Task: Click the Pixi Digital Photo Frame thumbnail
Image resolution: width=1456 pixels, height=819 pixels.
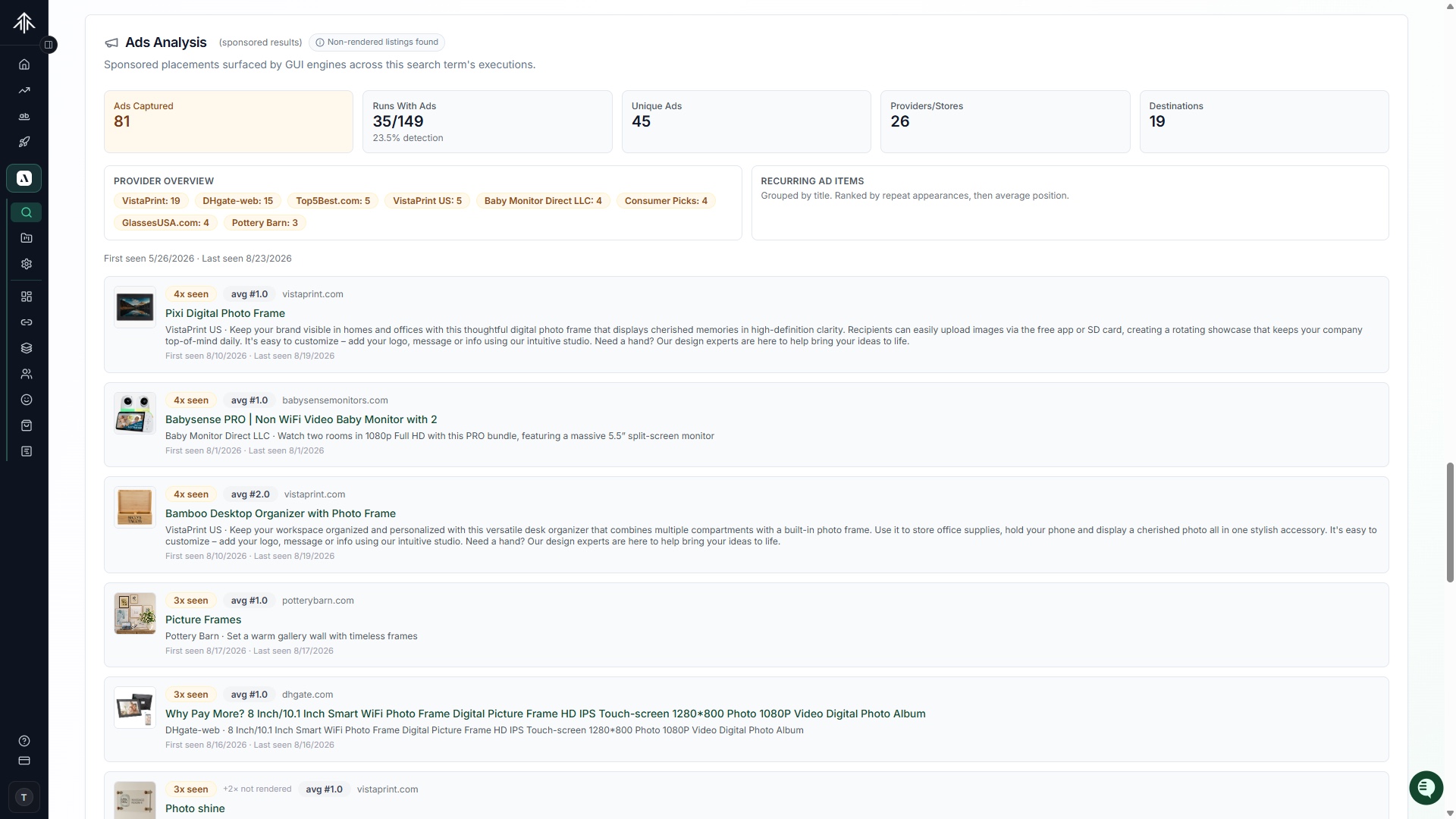Action: point(135,307)
